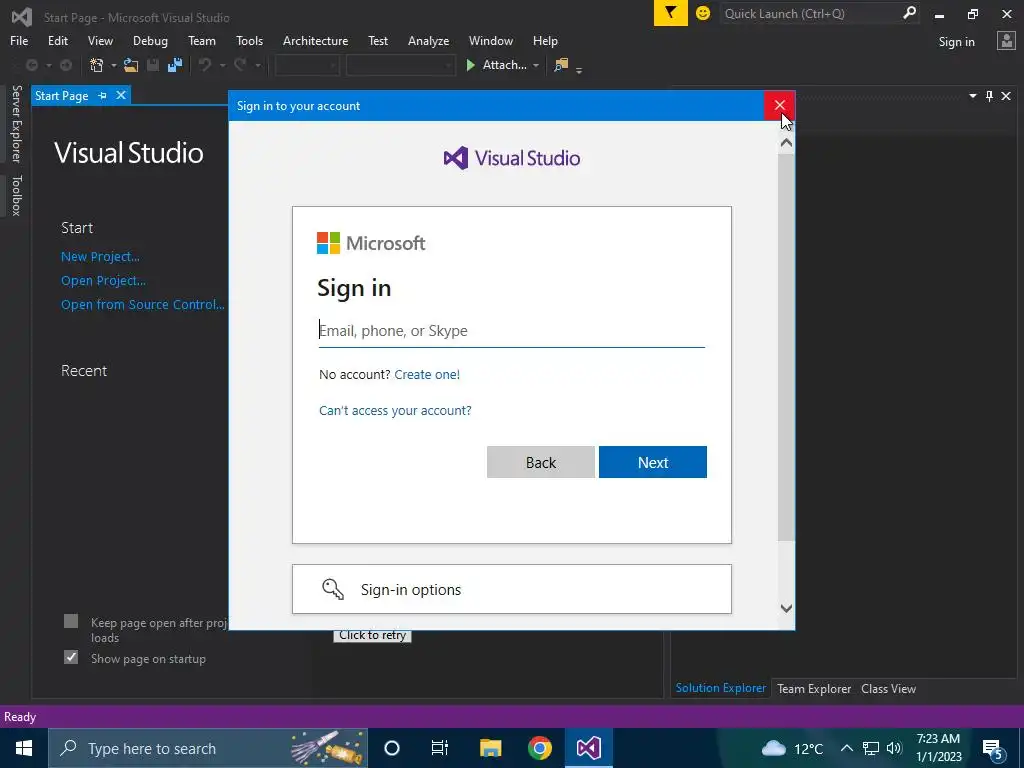Click the Find in Files toolbar icon
This screenshot has width=1024, height=768.
[x=561, y=65]
